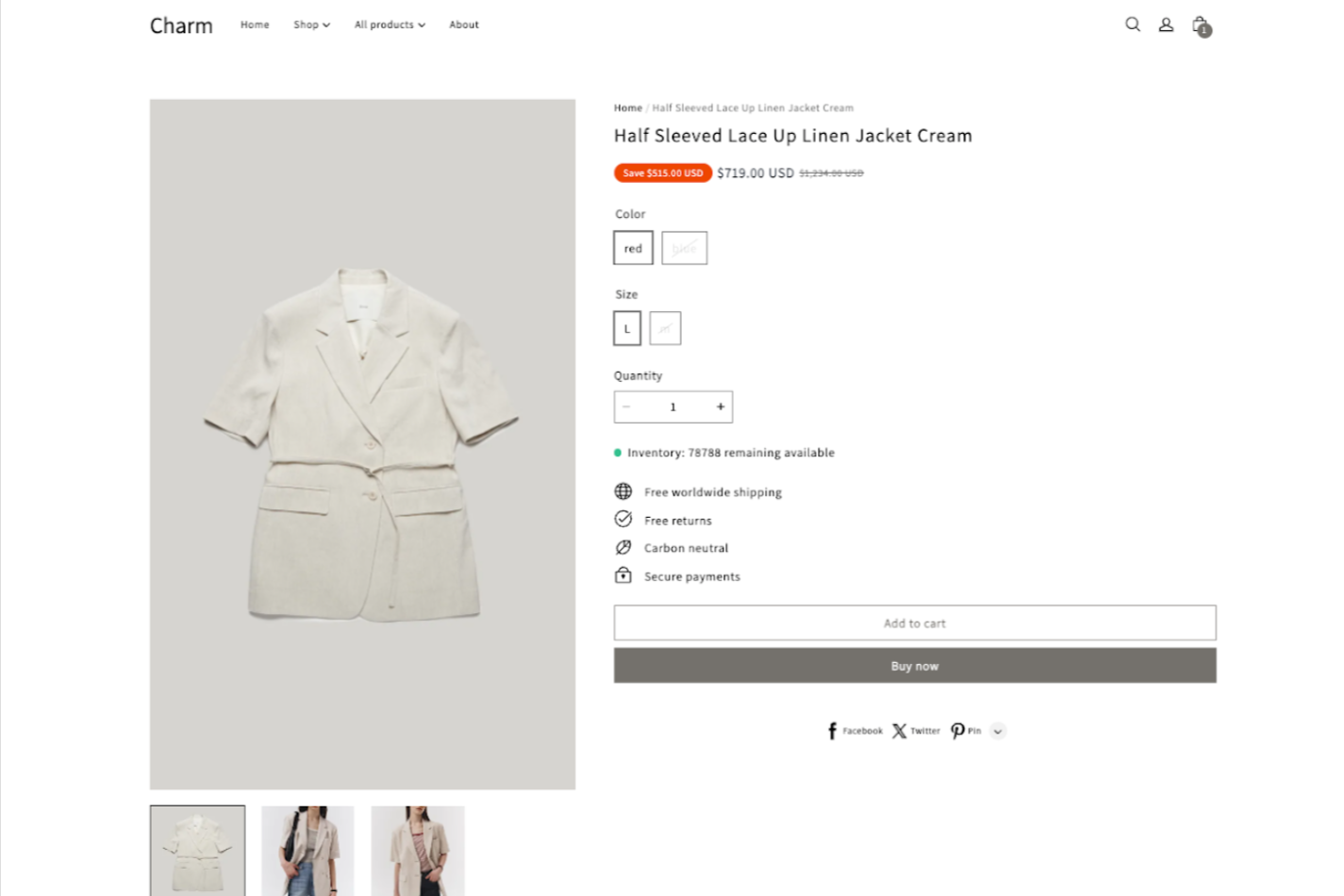Open the shopping cart bag icon
The height and width of the screenshot is (896, 1344).
(x=1200, y=25)
